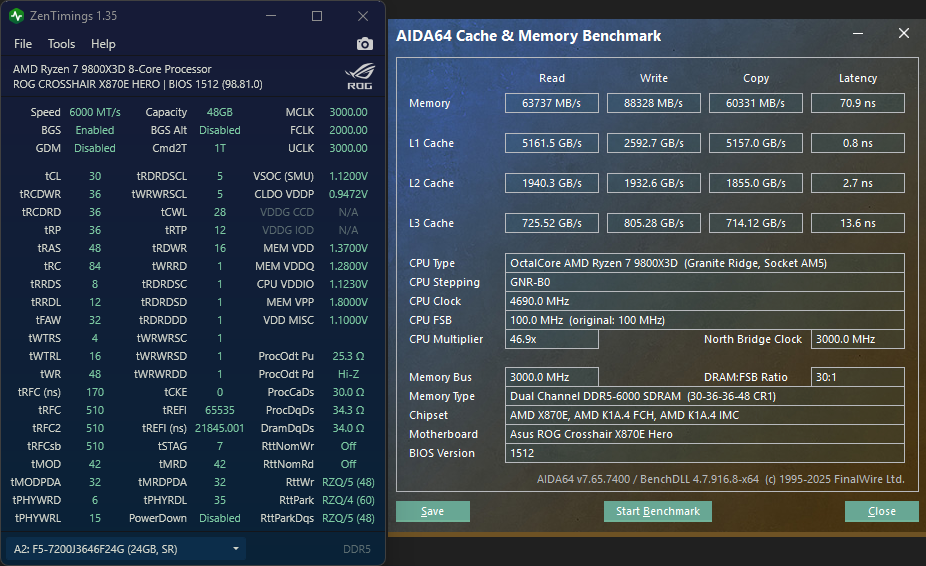The height and width of the screenshot is (566, 926).
Task: Click the ROG logo in ZenTimings
Action: [360, 76]
